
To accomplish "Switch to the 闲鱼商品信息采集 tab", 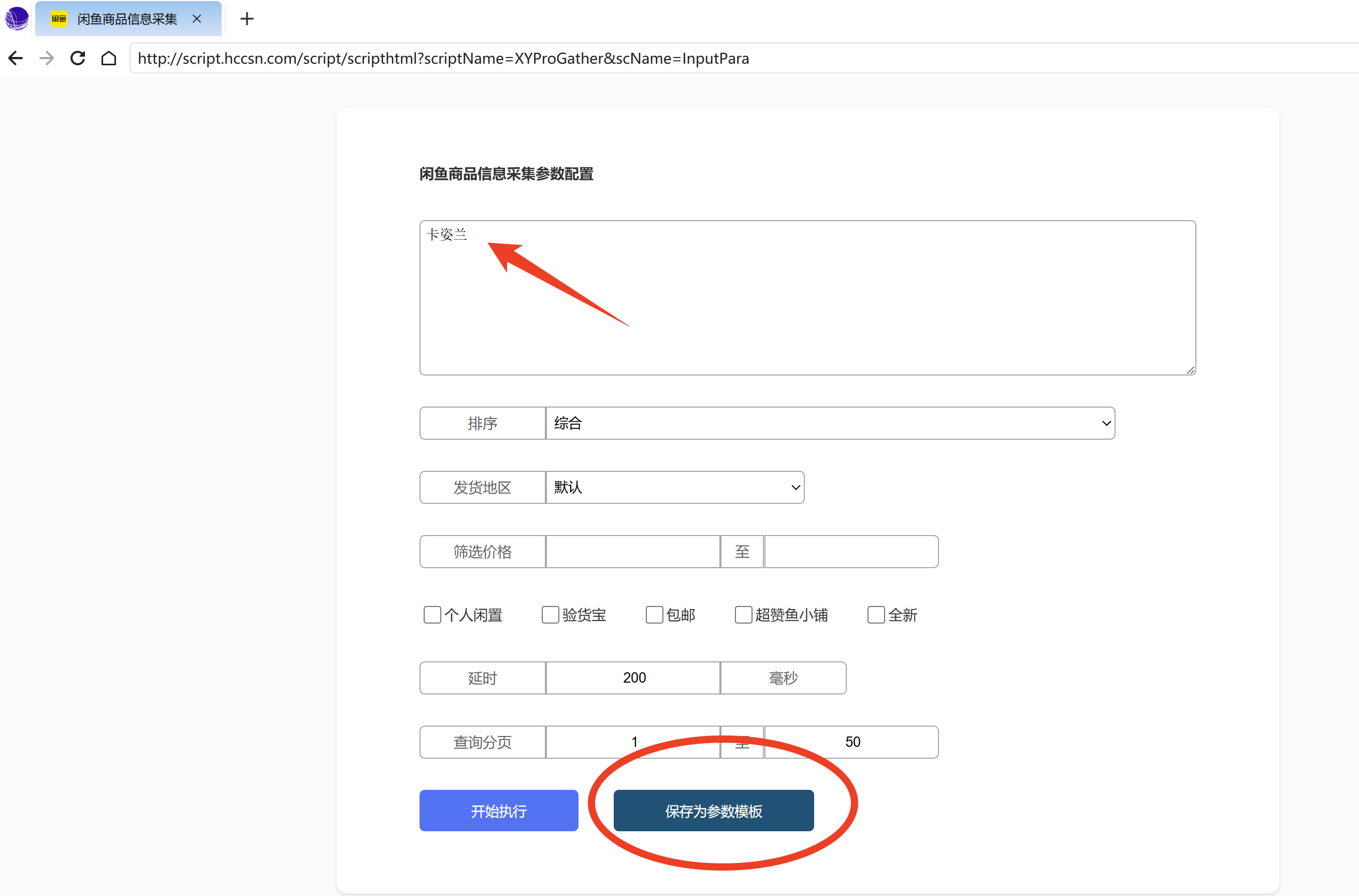I will click(x=128, y=19).
